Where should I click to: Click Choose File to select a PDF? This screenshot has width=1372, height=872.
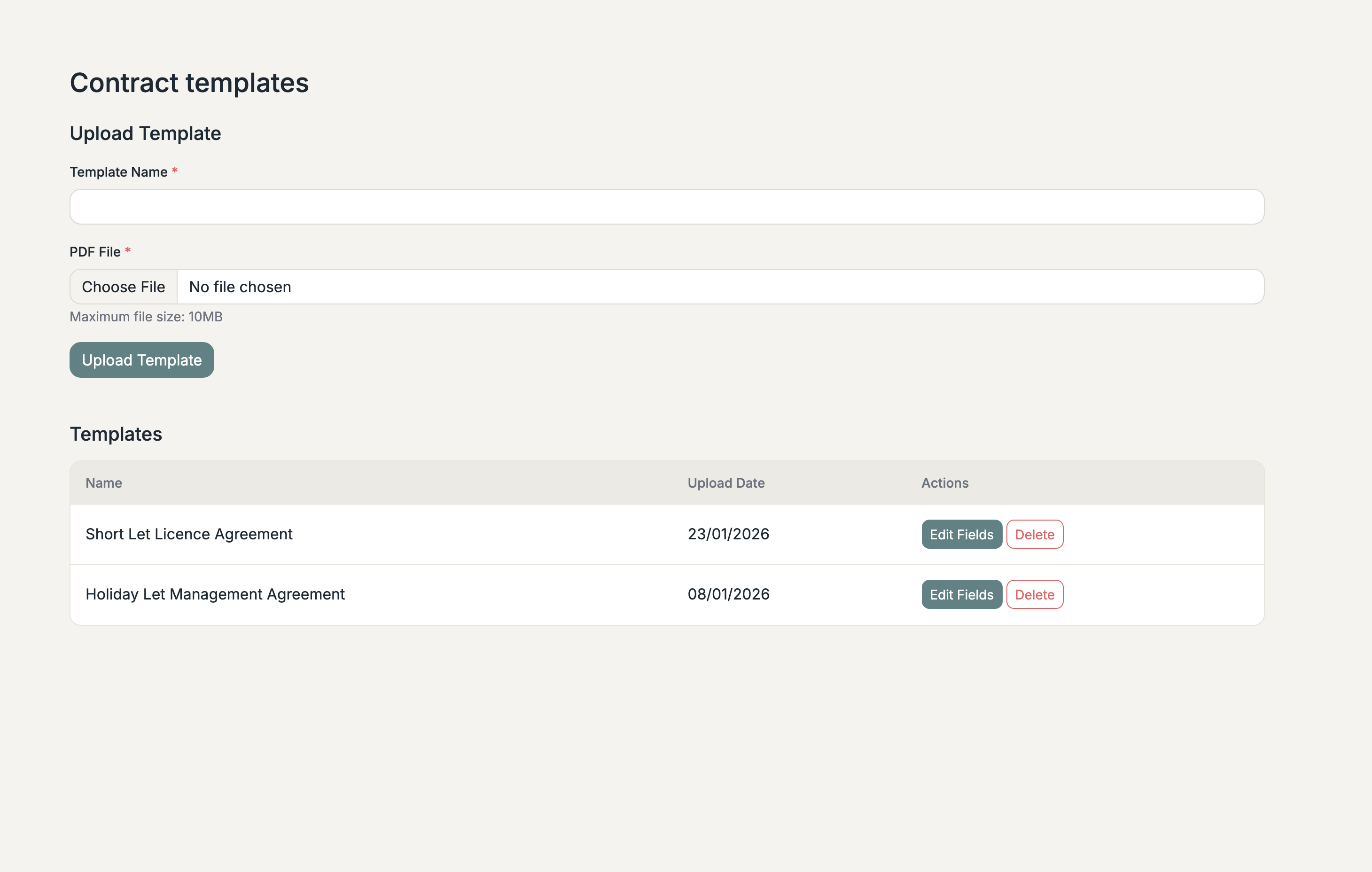pos(123,287)
